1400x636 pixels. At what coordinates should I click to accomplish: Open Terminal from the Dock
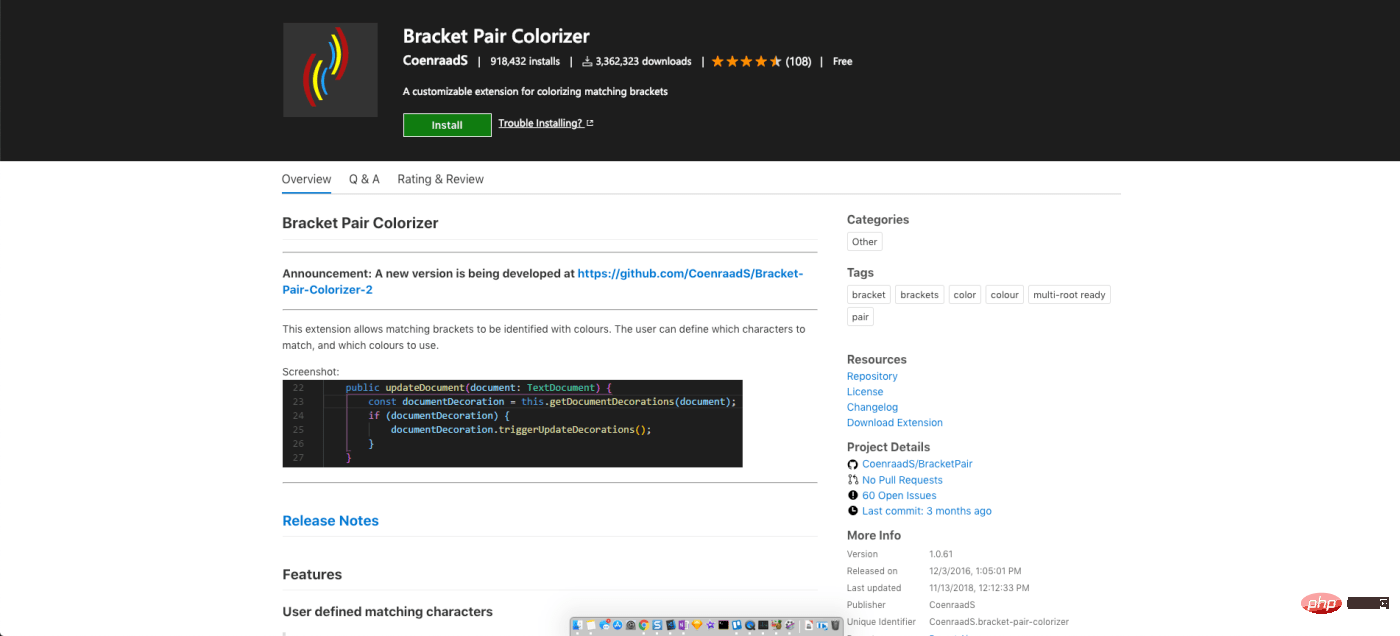(723, 625)
